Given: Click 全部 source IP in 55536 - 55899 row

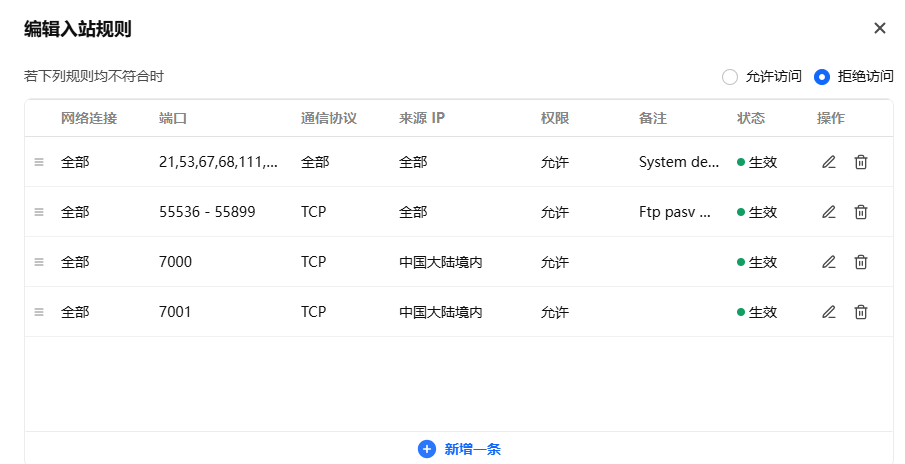Looking at the screenshot, I should 413,212.
